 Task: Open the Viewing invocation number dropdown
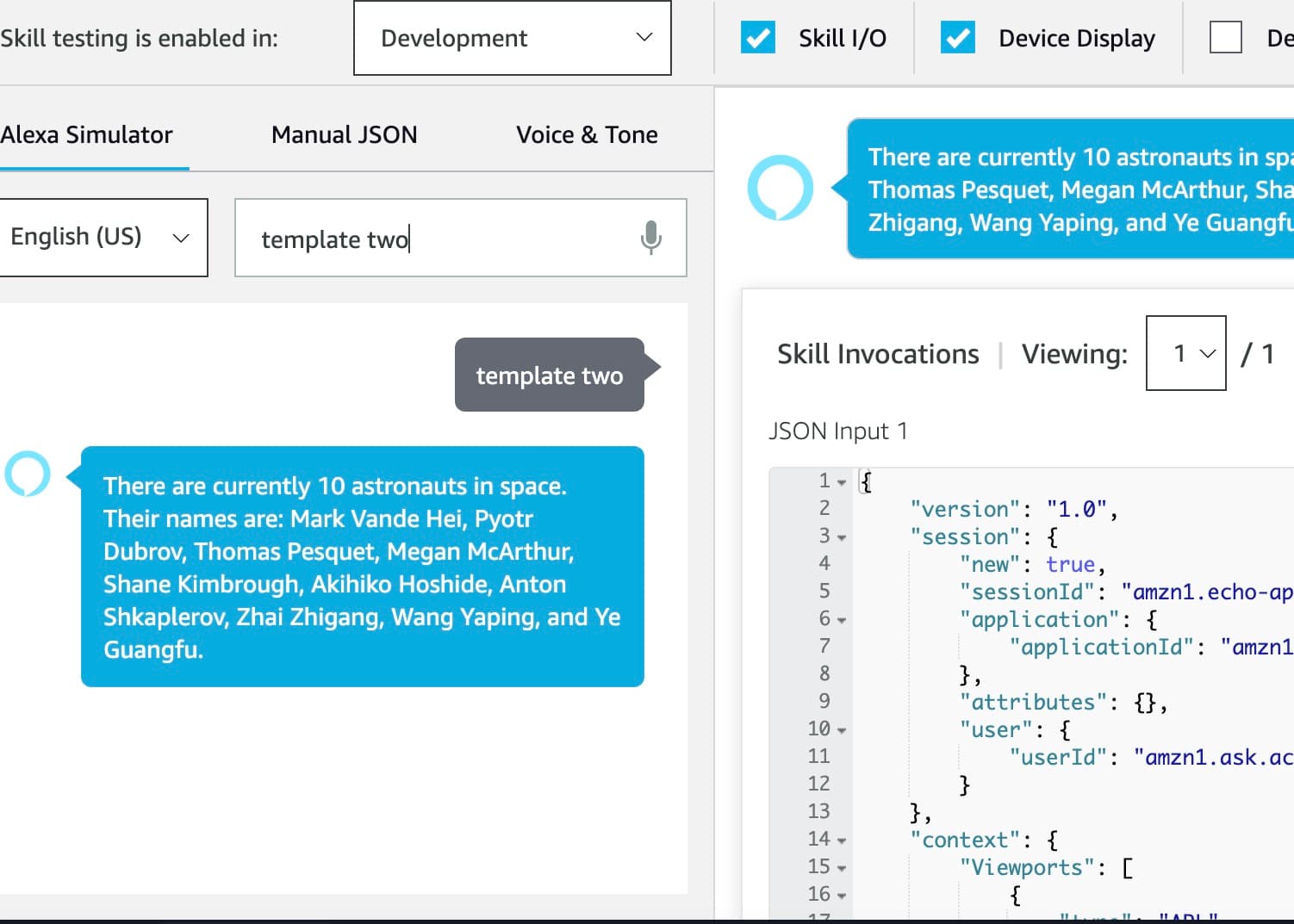click(x=1186, y=353)
